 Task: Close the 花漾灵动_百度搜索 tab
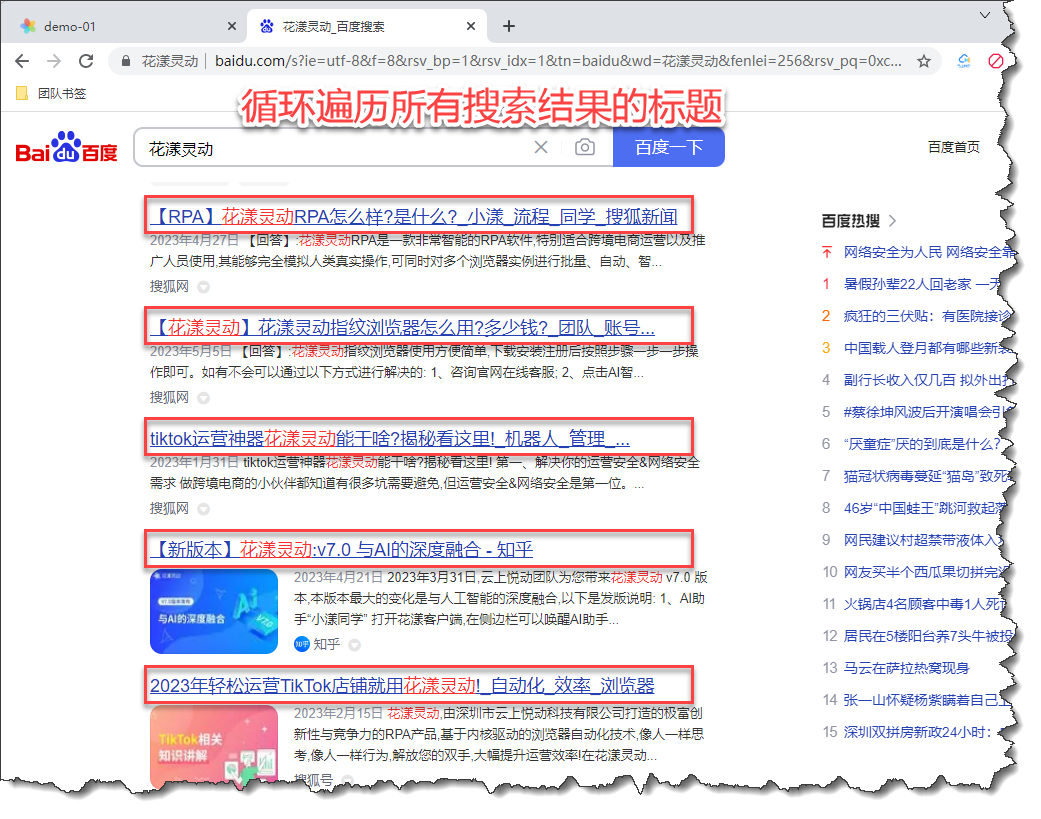click(471, 26)
